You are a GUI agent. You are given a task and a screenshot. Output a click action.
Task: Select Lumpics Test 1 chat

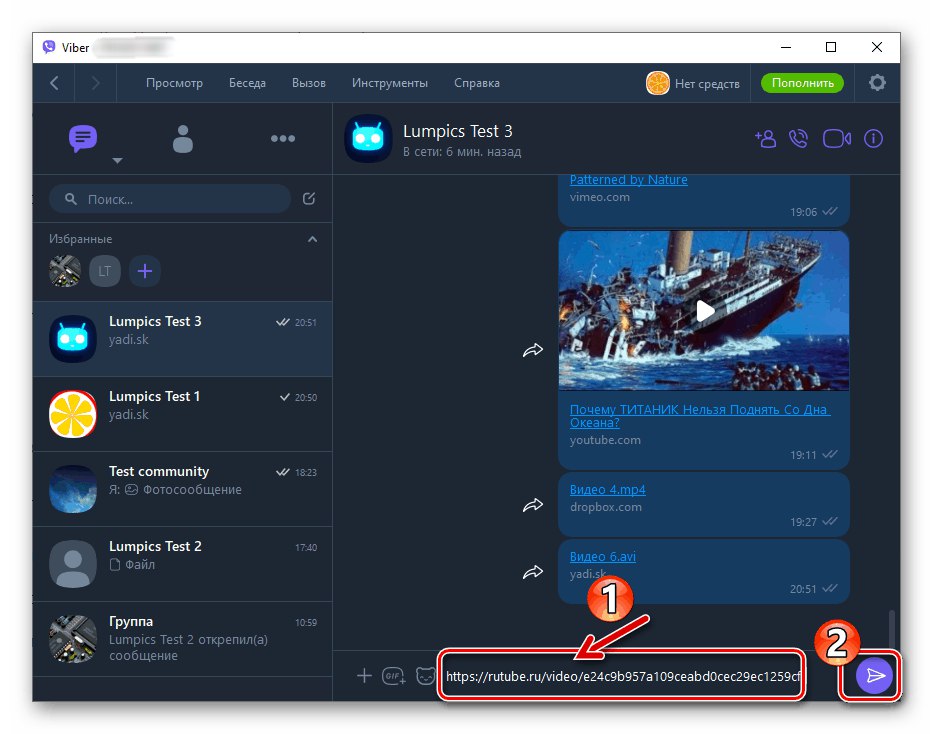coord(183,414)
